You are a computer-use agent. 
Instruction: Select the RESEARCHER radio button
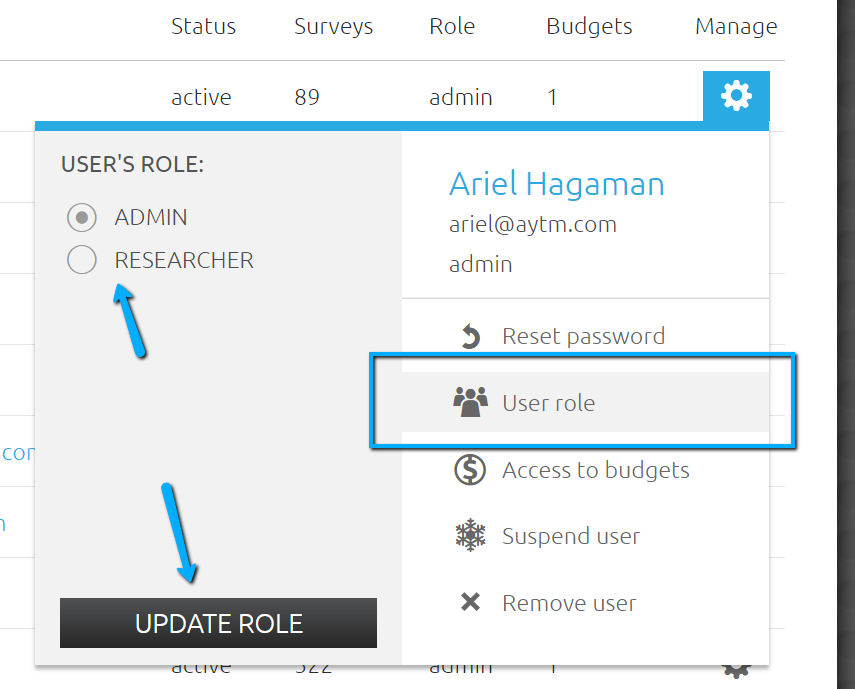(x=82, y=260)
